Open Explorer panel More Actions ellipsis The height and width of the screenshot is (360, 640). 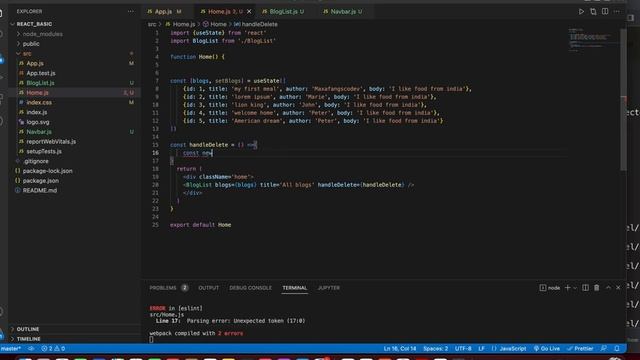coord(131,11)
